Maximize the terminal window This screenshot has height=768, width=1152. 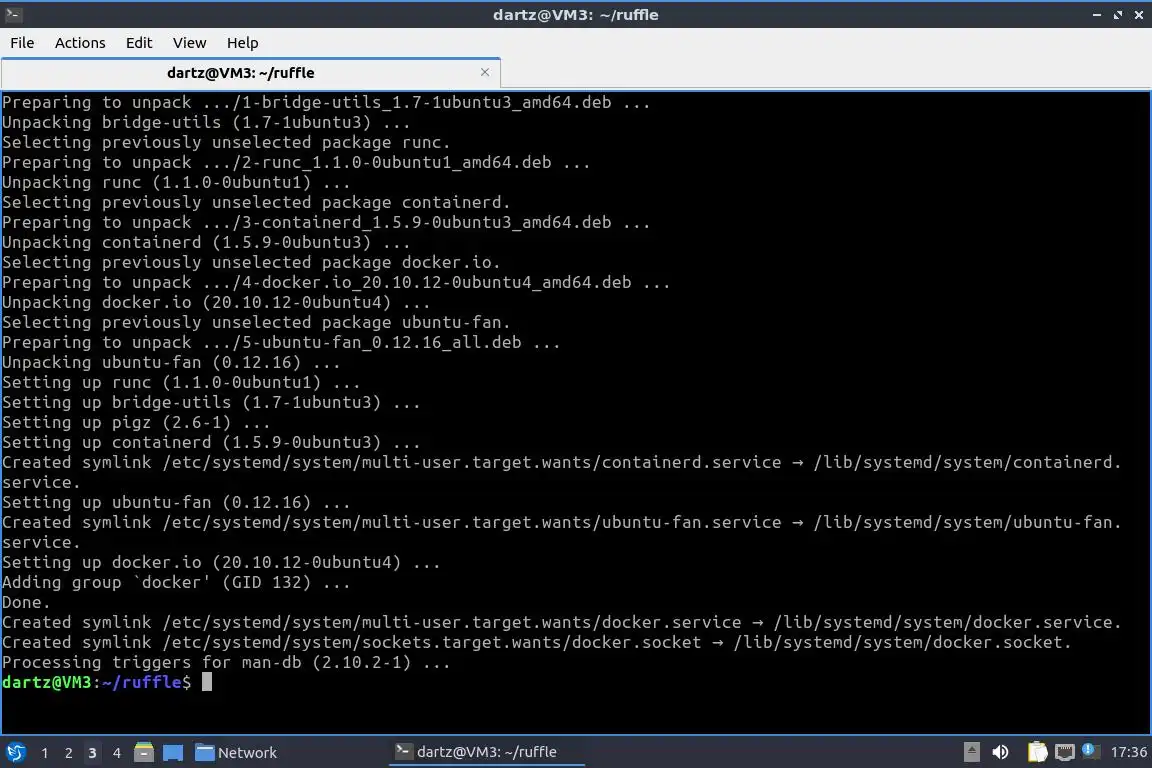pyautogui.click(x=1118, y=15)
